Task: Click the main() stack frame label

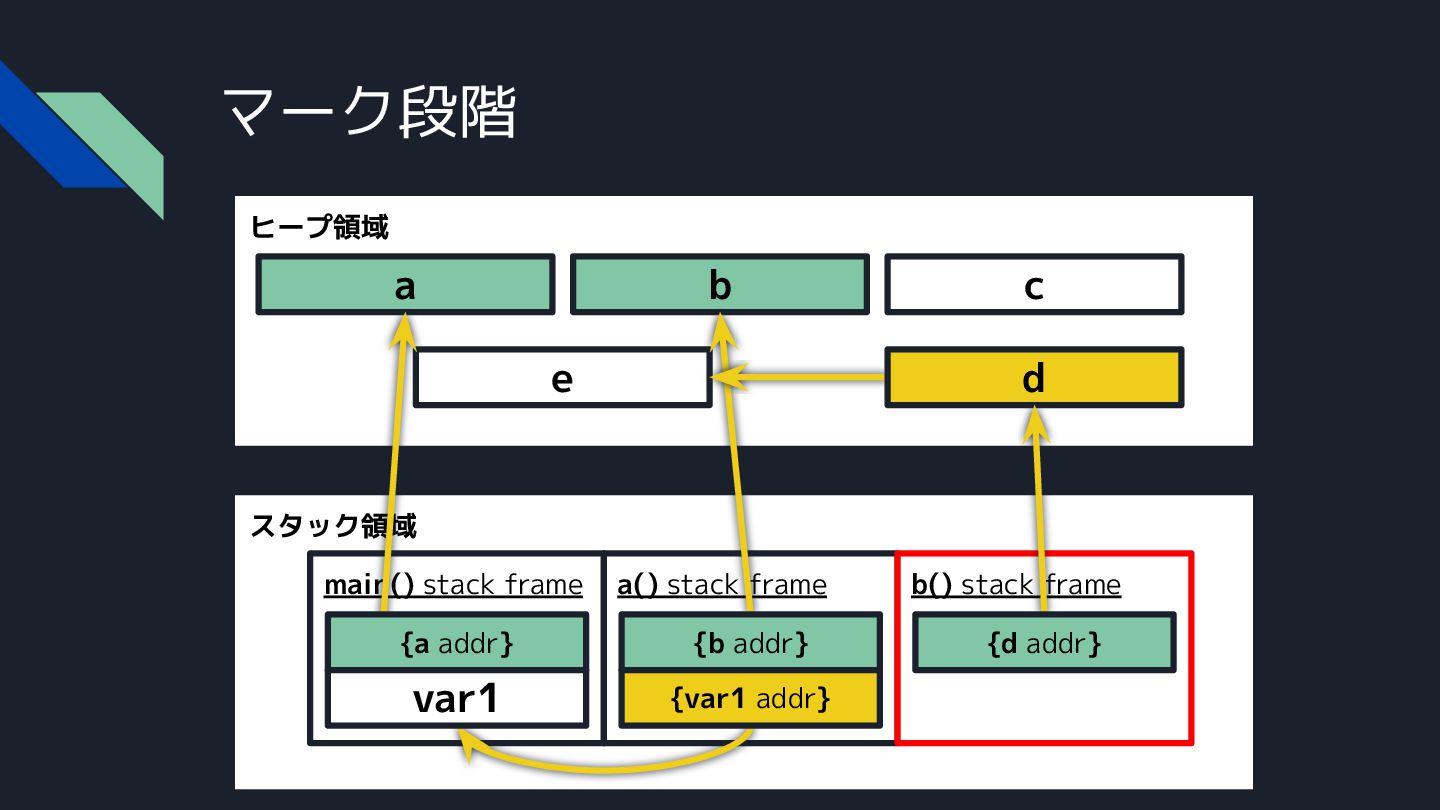Action: tap(453, 584)
